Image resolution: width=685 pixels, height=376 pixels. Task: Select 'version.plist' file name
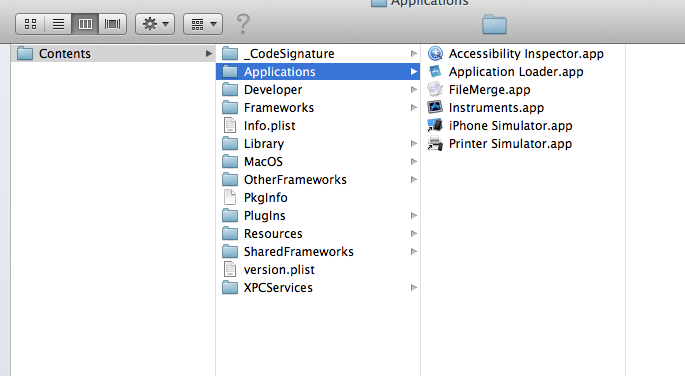[279, 269]
